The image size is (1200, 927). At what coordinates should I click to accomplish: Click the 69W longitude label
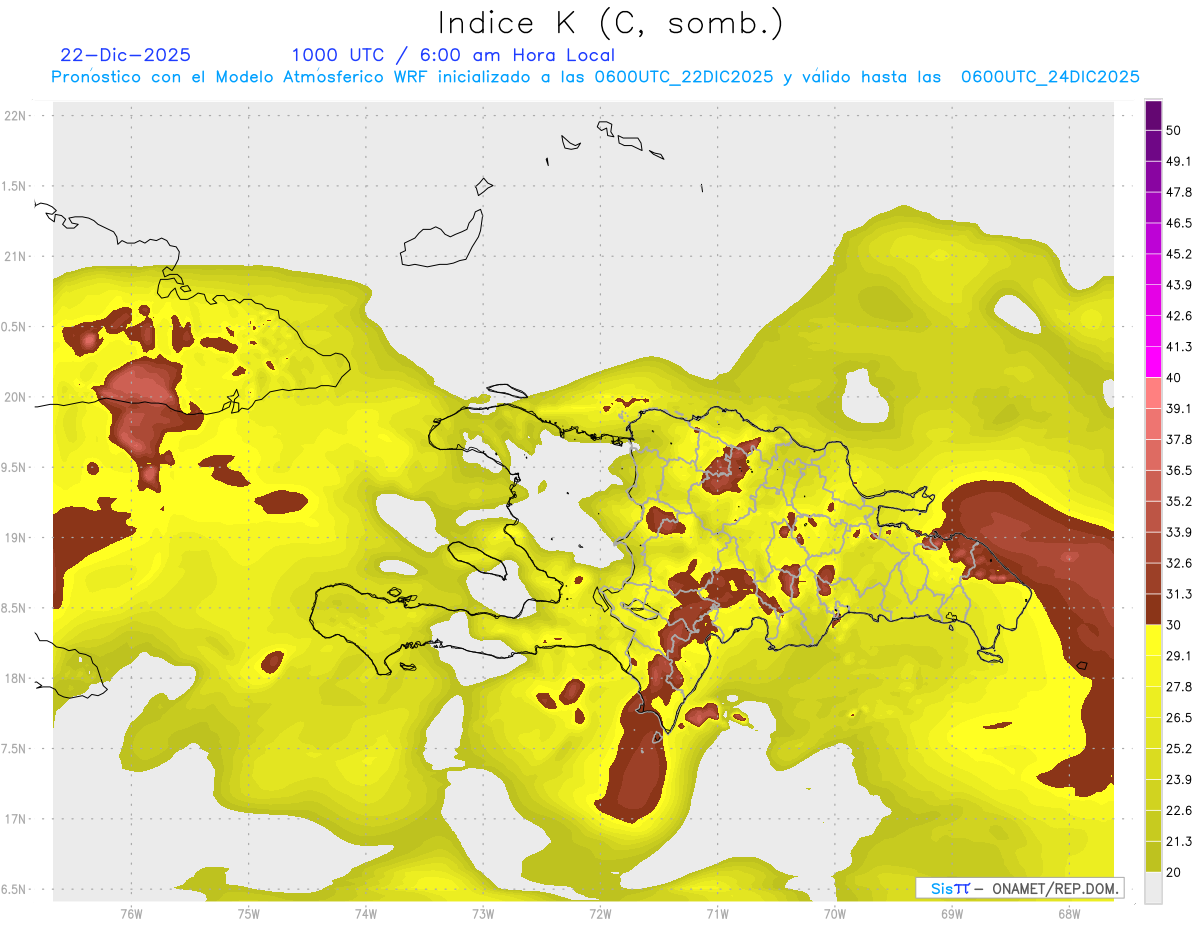(x=952, y=914)
